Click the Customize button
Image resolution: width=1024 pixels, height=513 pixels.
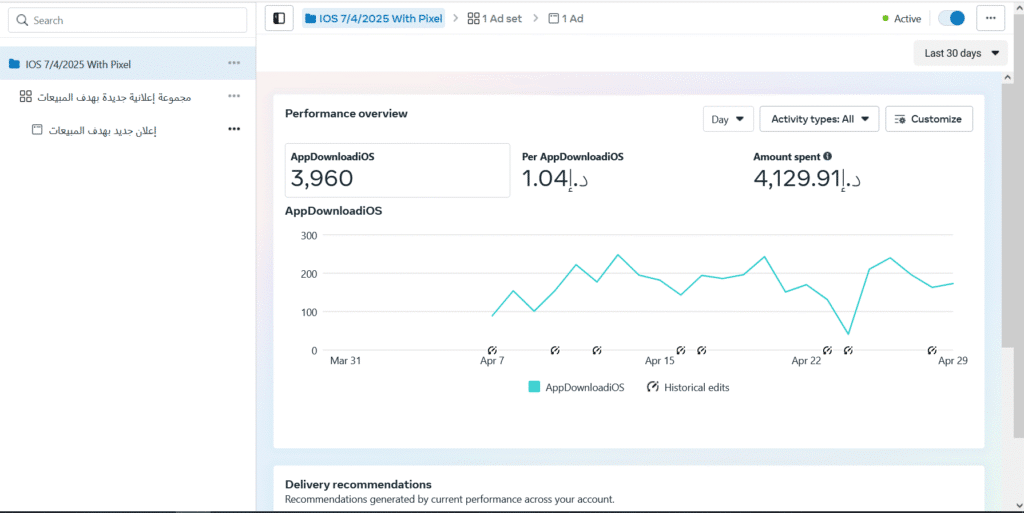point(929,119)
